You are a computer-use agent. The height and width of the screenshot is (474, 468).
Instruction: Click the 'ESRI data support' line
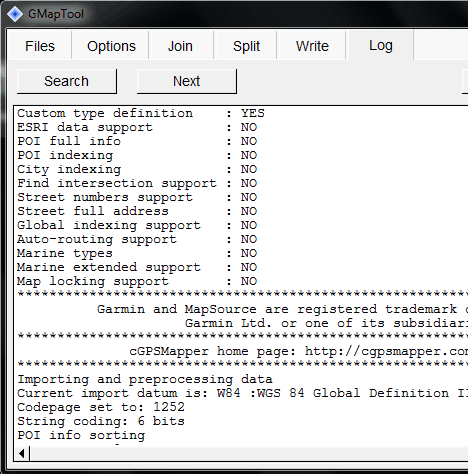coord(137,127)
